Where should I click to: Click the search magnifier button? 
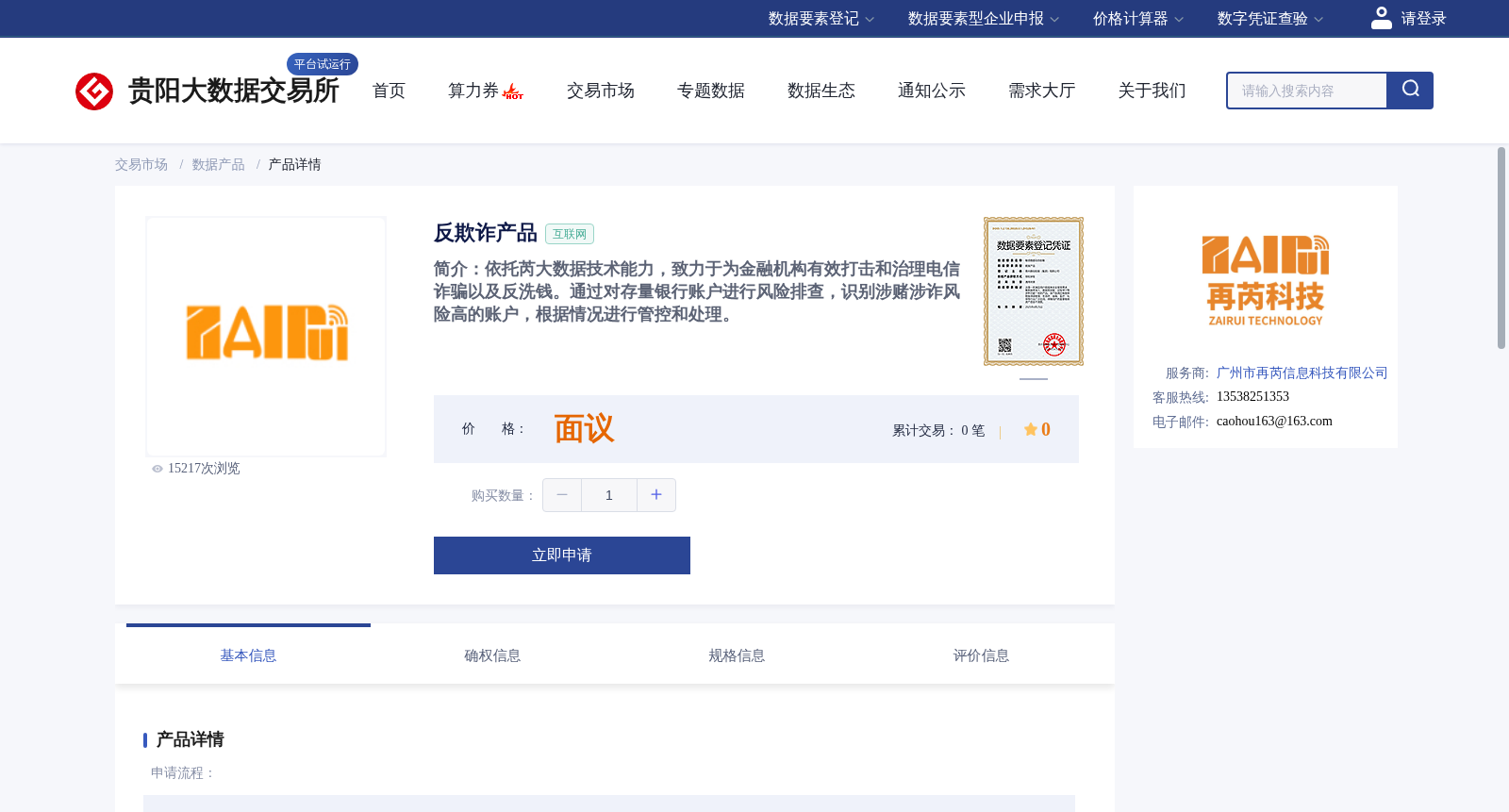pyautogui.click(x=1410, y=91)
